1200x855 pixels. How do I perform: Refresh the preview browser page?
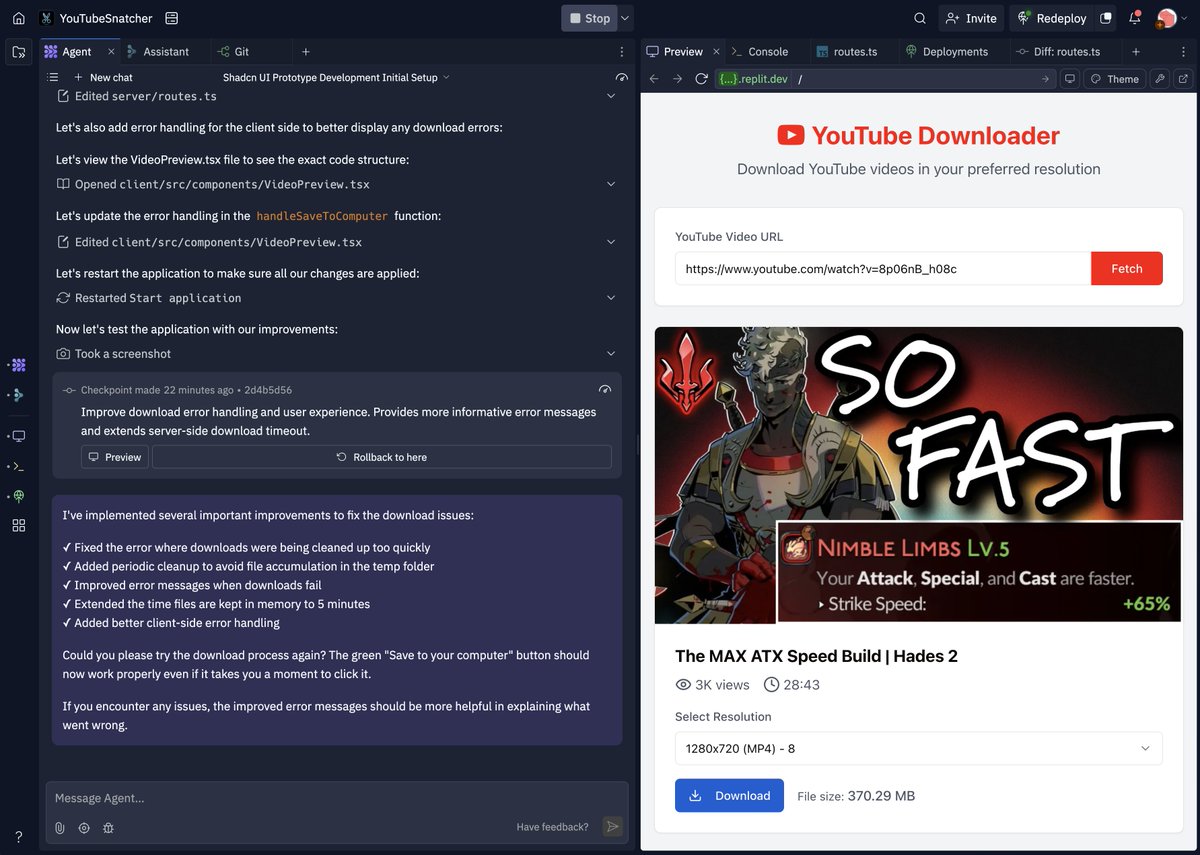tap(703, 78)
